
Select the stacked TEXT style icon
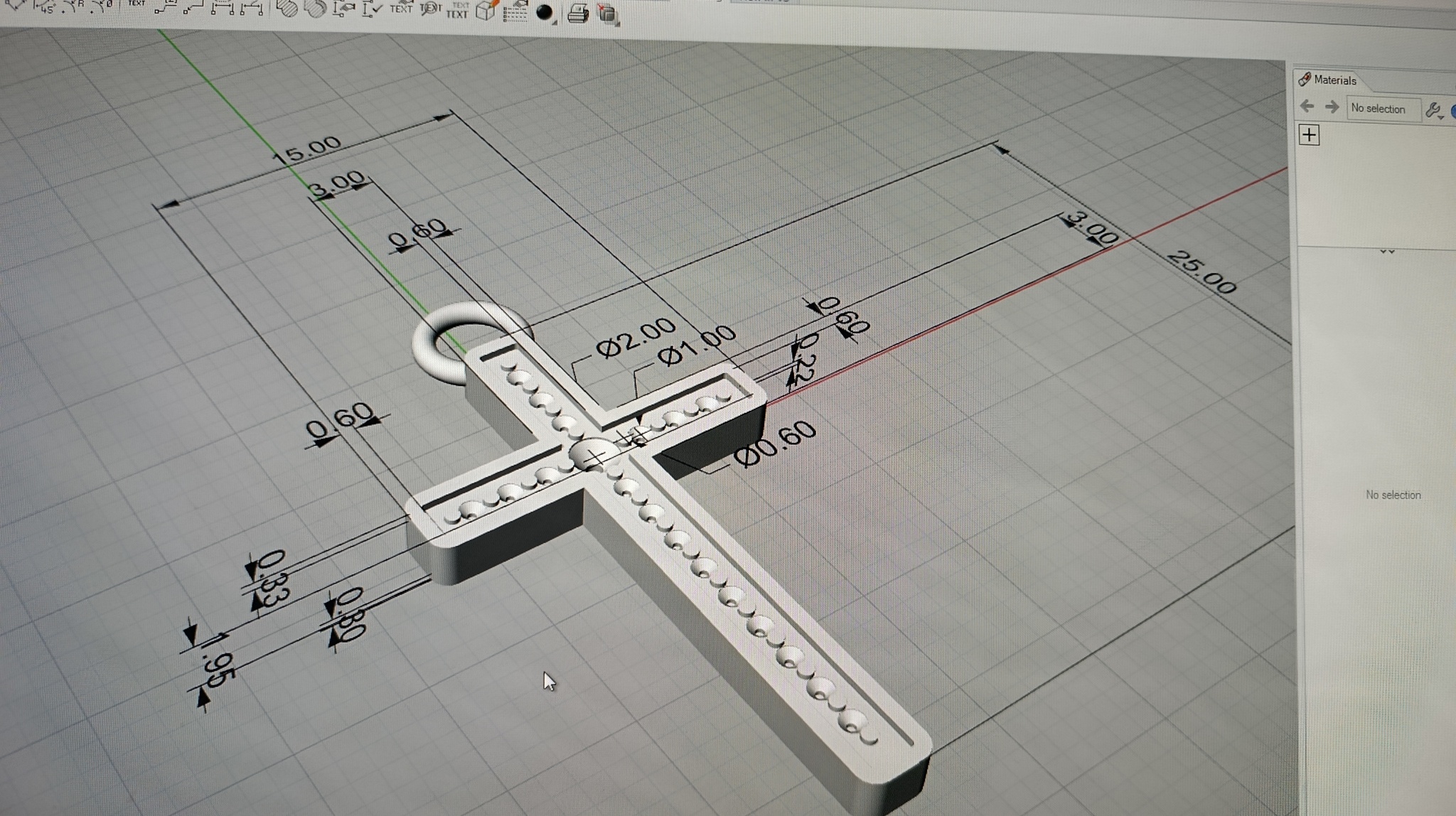click(458, 10)
